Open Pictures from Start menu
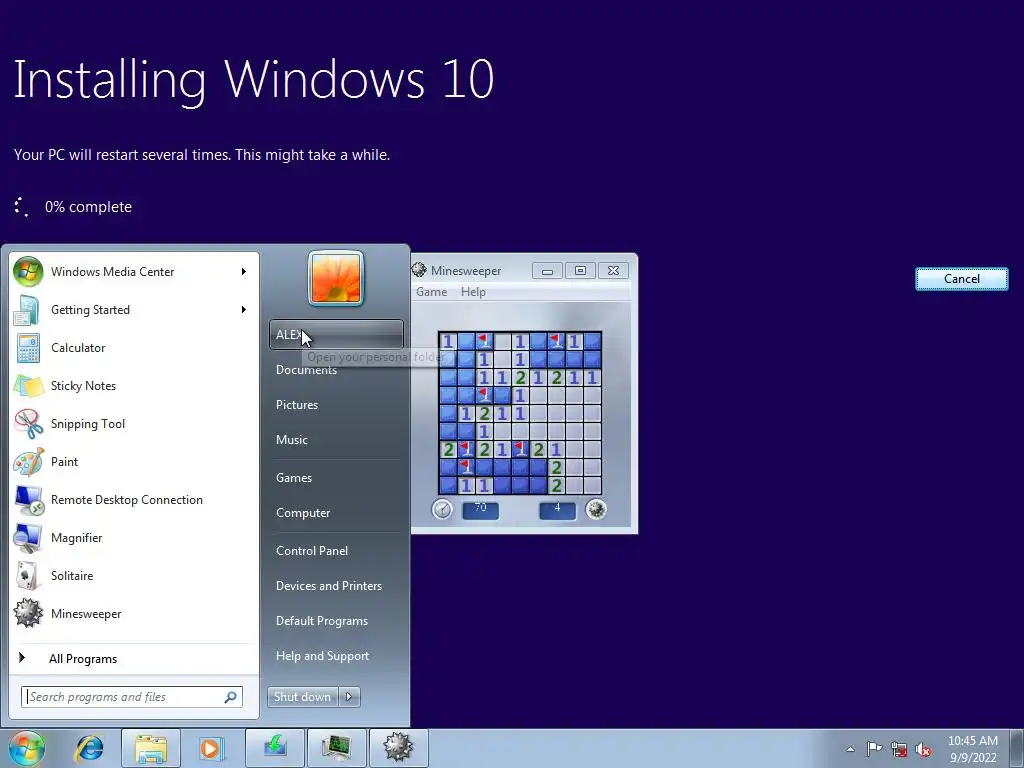1024x768 pixels. (336, 405)
